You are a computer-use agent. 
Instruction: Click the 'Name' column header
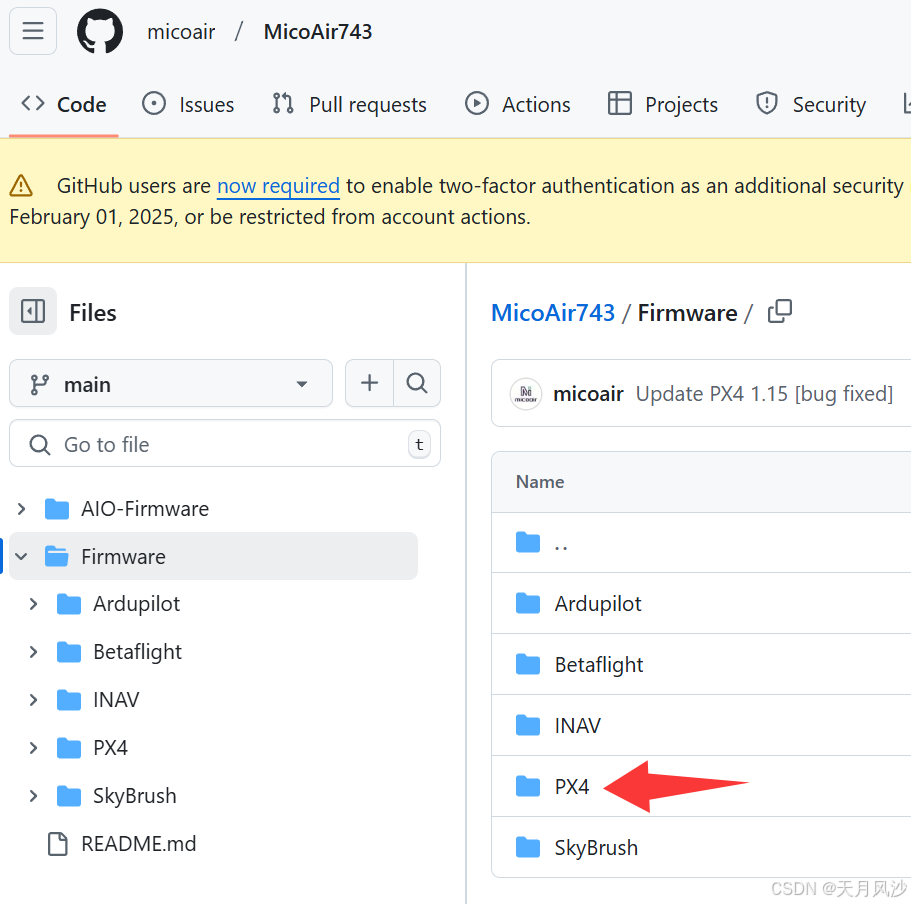pyautogui.click(x=540, y=482)
